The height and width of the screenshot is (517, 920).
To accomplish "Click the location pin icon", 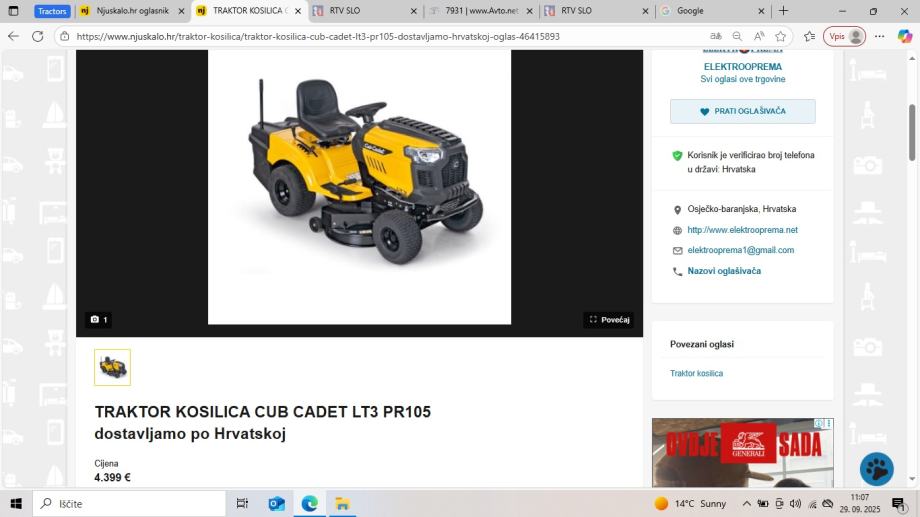I will pyautogui.click(x=677, y=209).
